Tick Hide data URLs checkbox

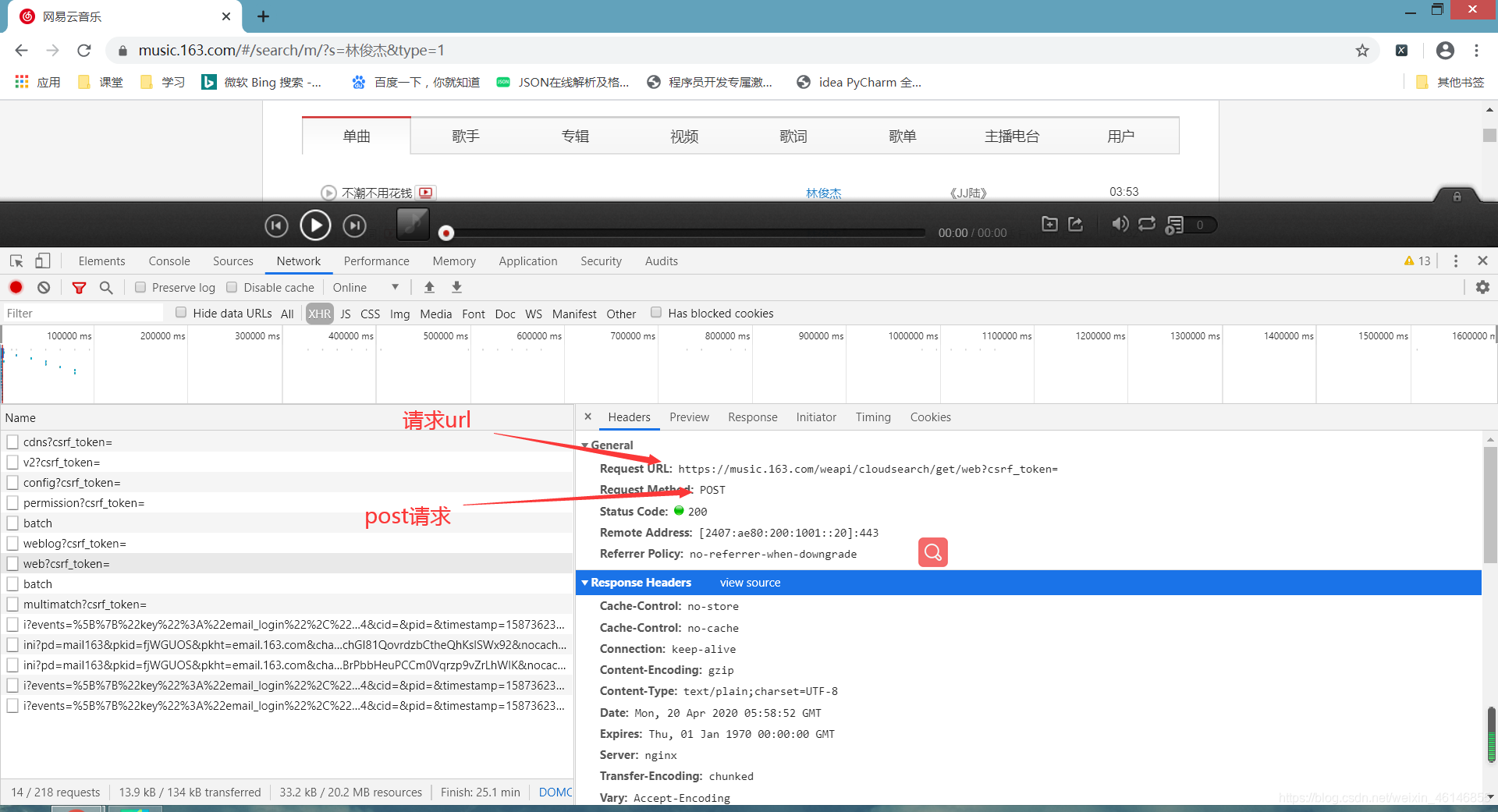181,312
